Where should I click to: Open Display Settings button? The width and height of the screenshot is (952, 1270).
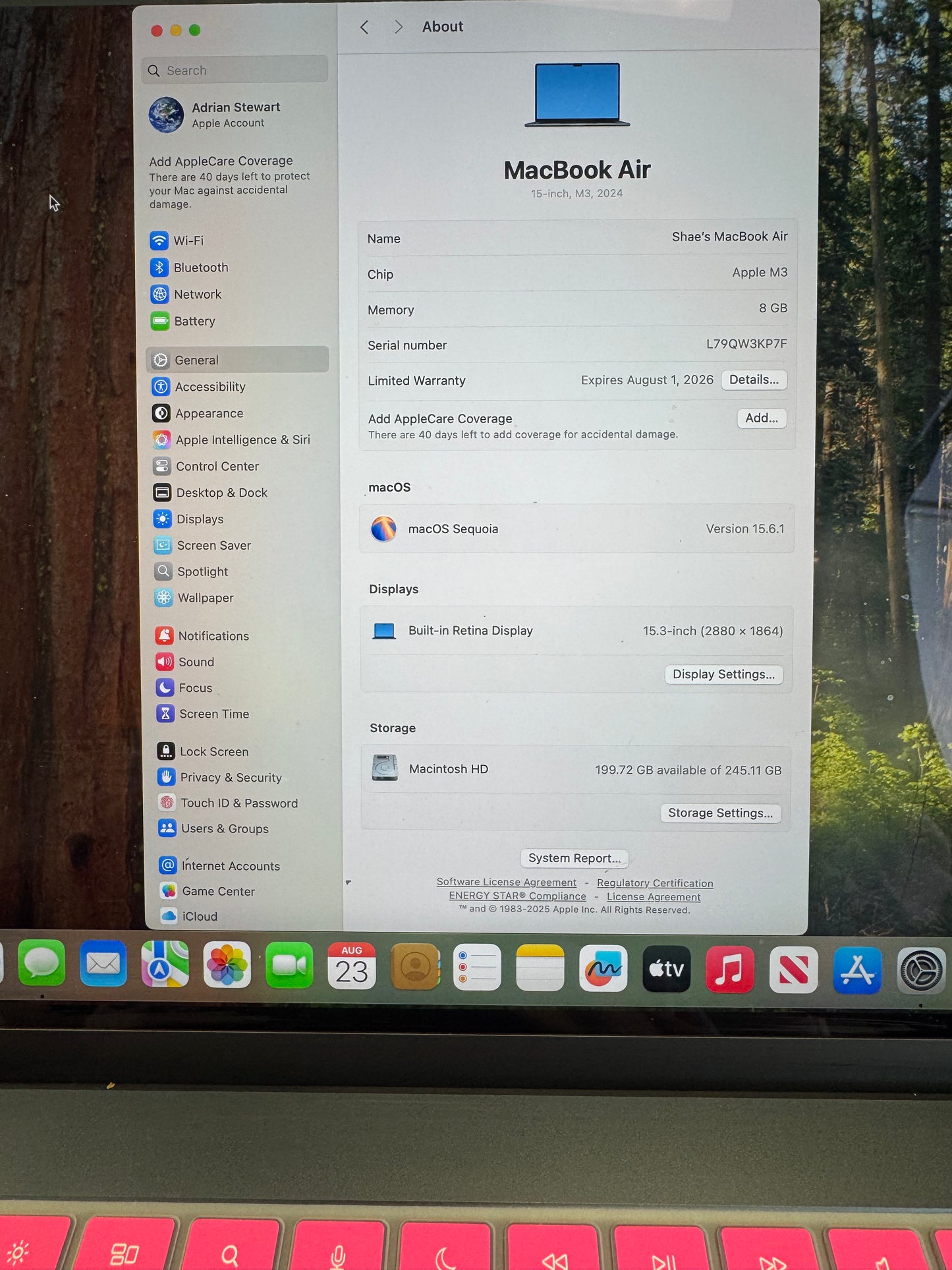[723, 674]
